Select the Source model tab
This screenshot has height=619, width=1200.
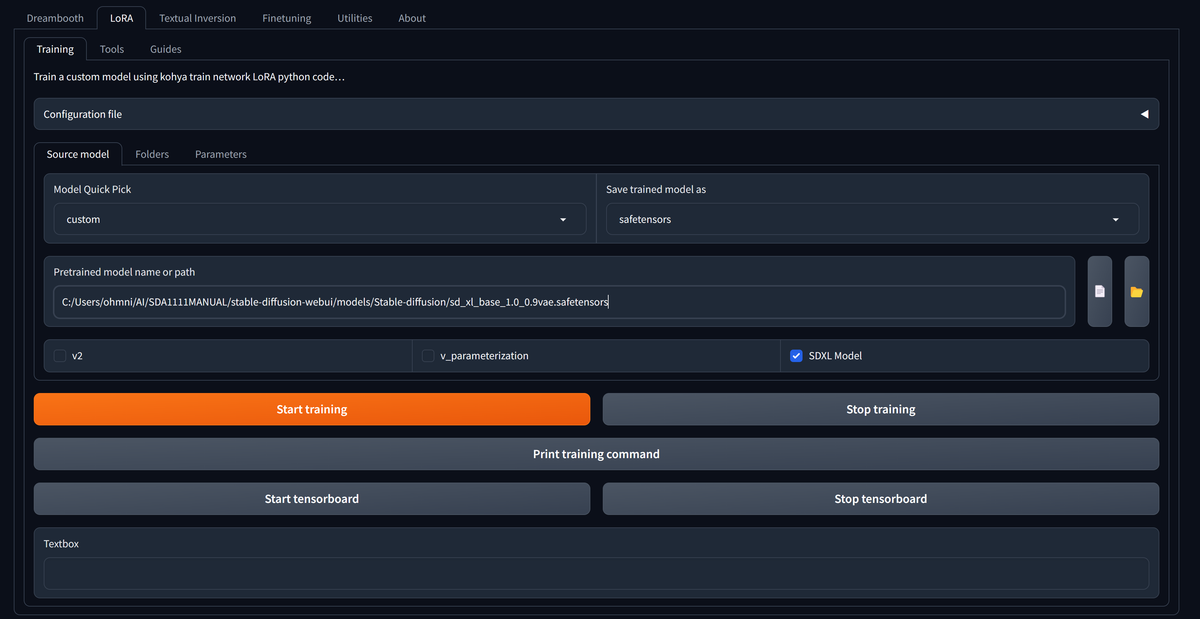(78, 154)
